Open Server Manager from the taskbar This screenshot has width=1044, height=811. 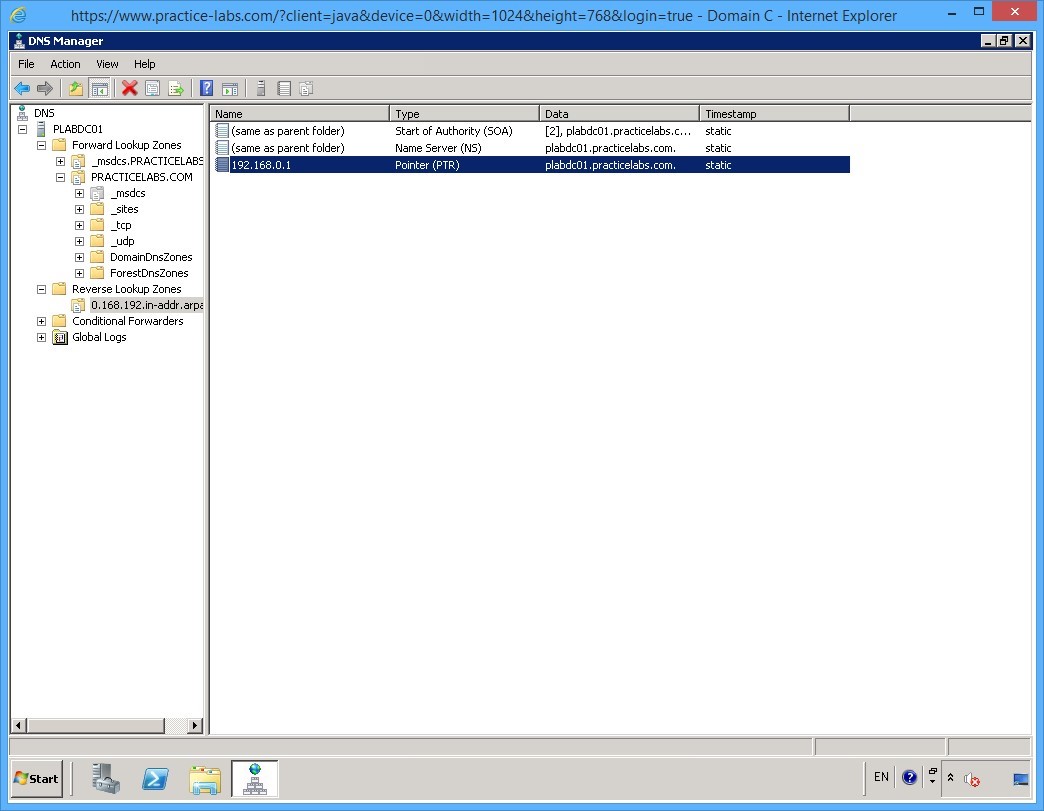(104, 779)
